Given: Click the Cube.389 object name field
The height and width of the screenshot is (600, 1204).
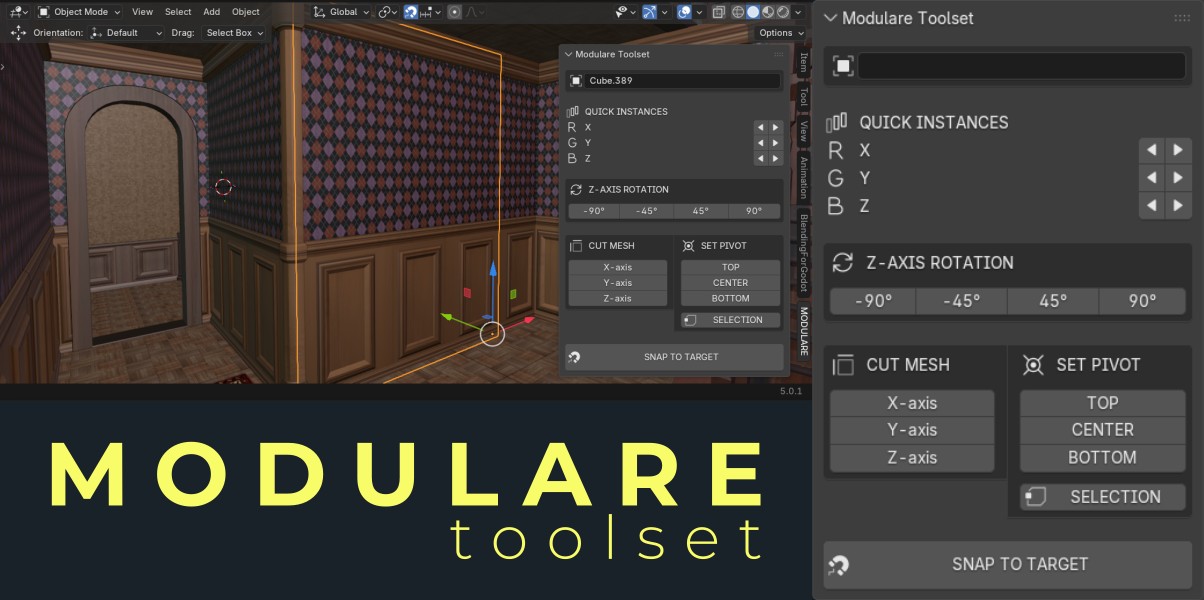Looking at the screenshot, I should click(x=674, y=81).
